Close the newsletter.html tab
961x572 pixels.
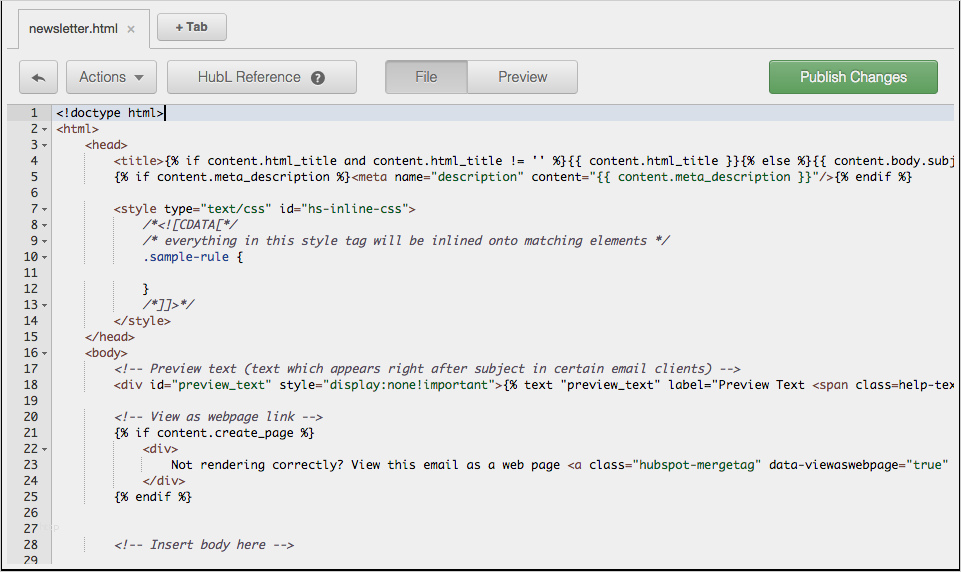131,29
